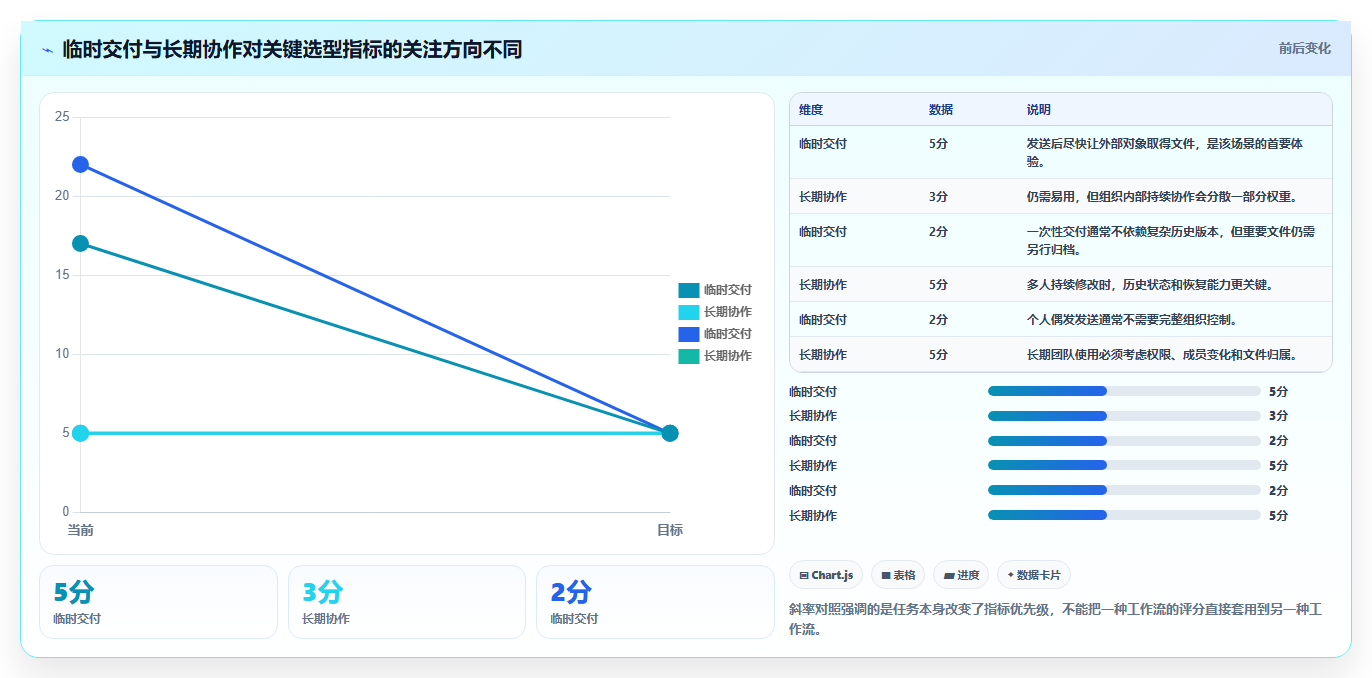Click the lightning icon beside the title

(x=48, y=50)
